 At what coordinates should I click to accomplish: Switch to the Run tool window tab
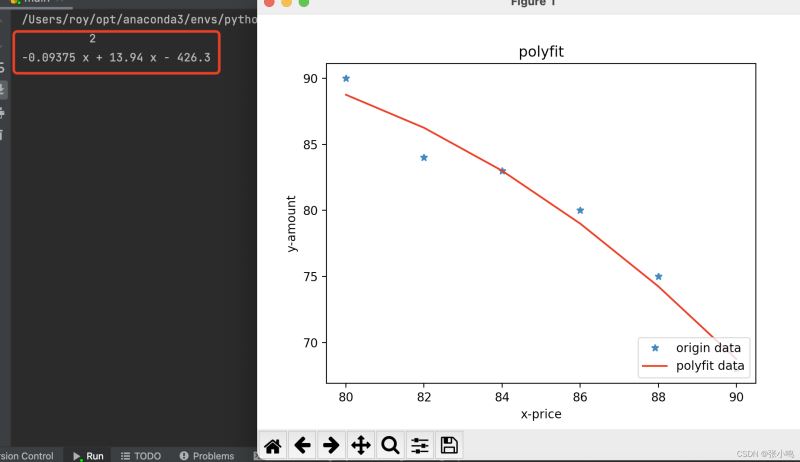88,455
